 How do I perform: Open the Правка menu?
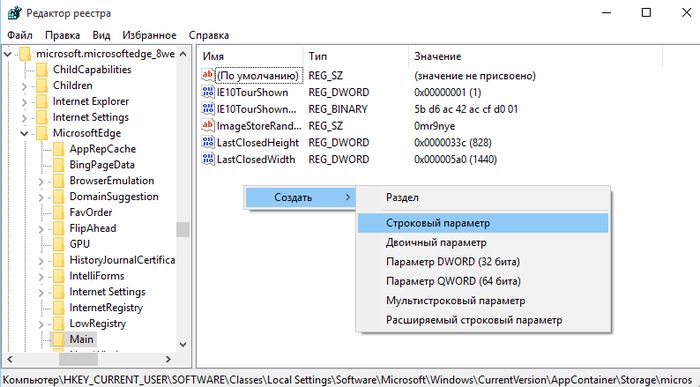[x=62, y=35]
